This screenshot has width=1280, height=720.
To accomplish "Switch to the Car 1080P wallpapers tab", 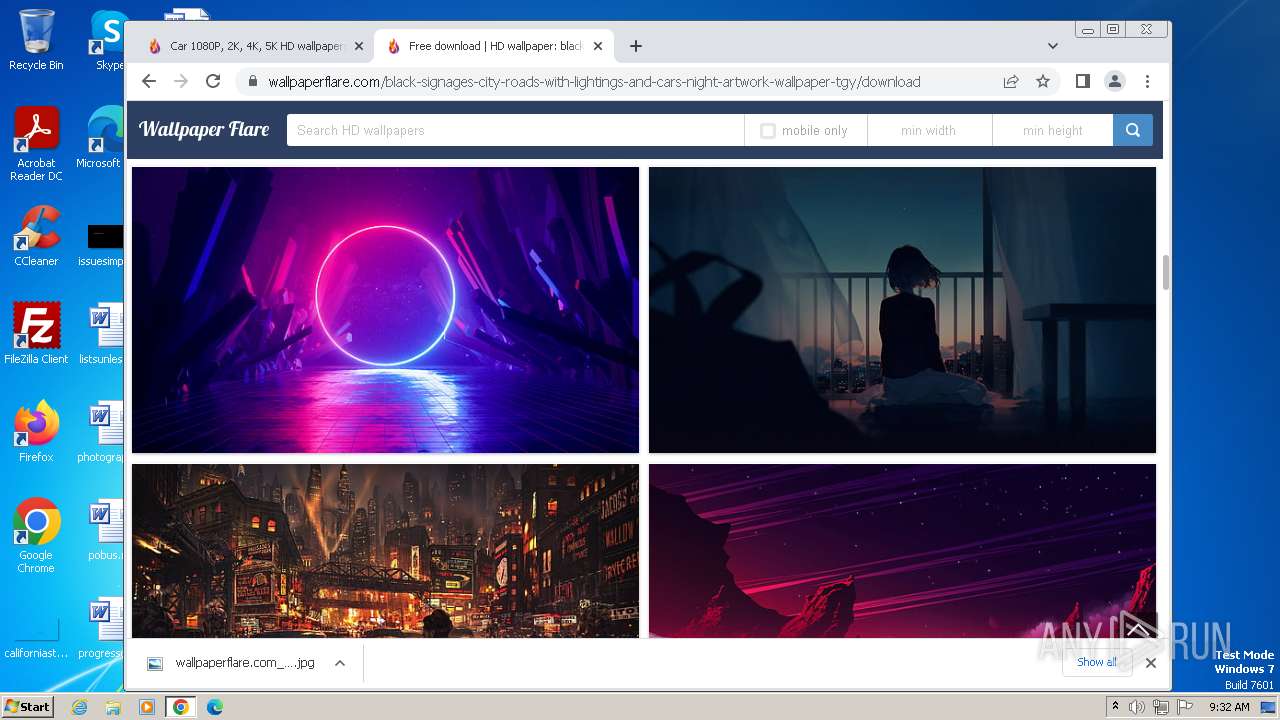I will 254,46.
